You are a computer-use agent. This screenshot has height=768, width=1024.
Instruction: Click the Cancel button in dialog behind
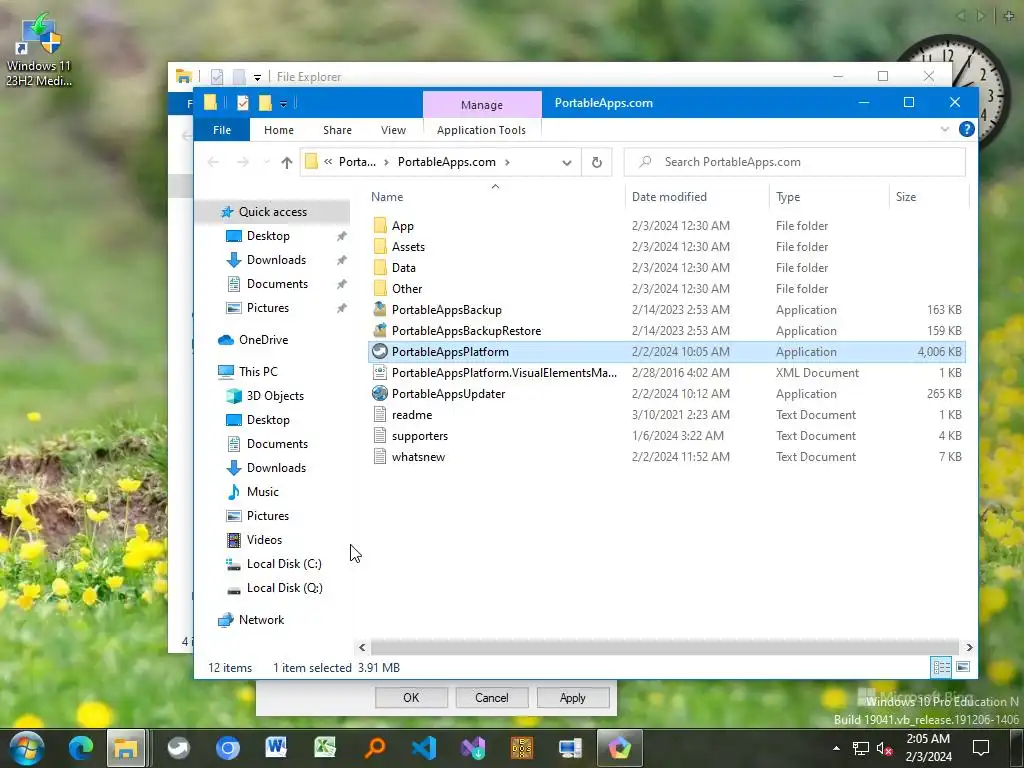click(x=492, y=697)
